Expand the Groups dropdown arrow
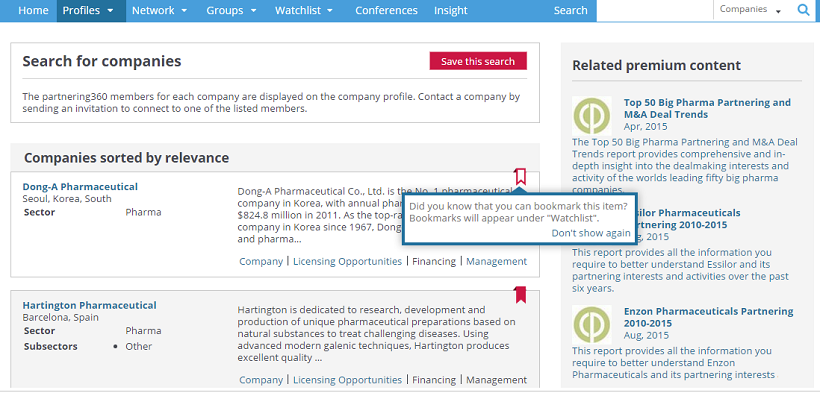 click(253, 10)
